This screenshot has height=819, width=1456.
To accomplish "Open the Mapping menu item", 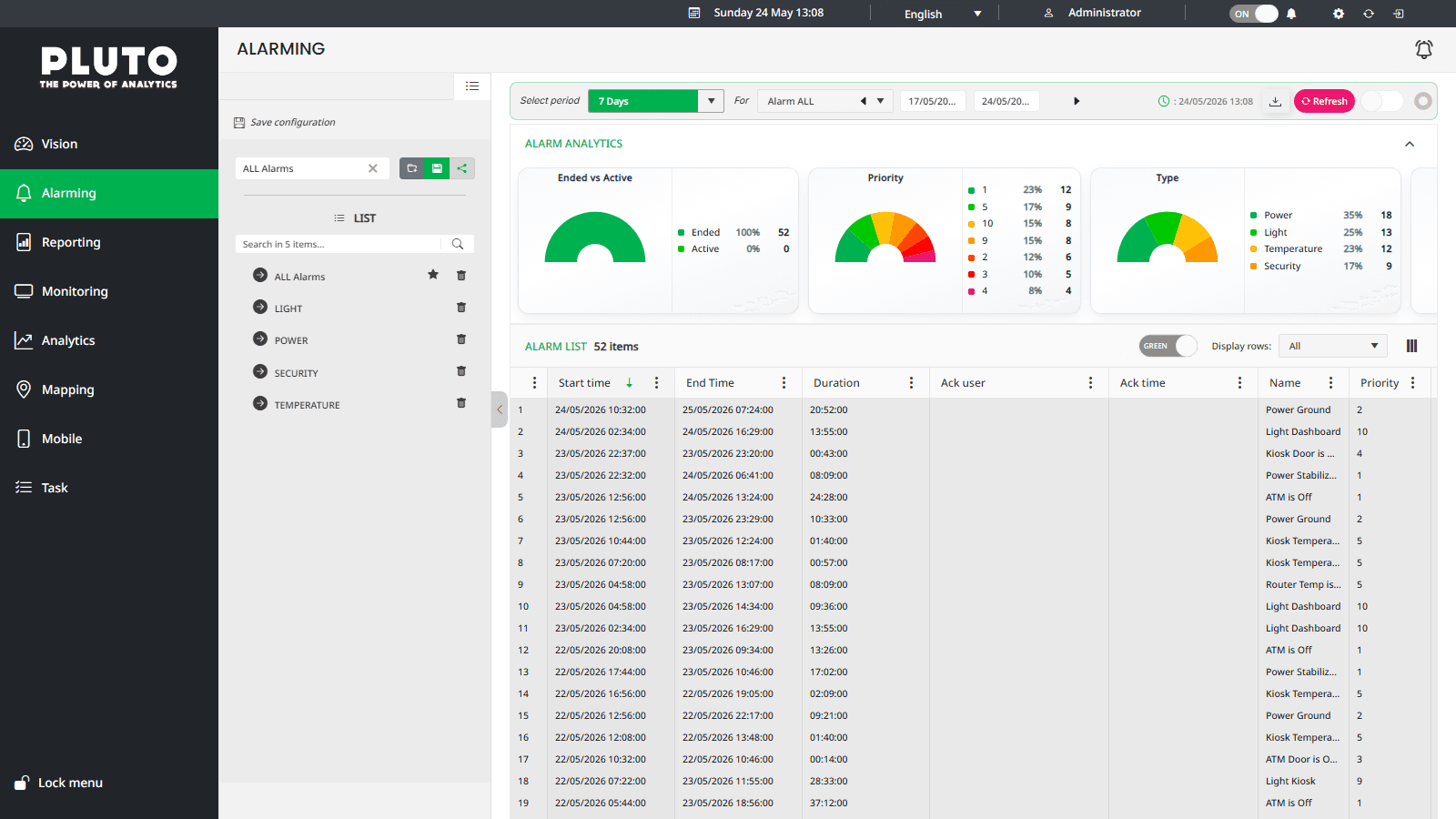I will pos(109,389).
